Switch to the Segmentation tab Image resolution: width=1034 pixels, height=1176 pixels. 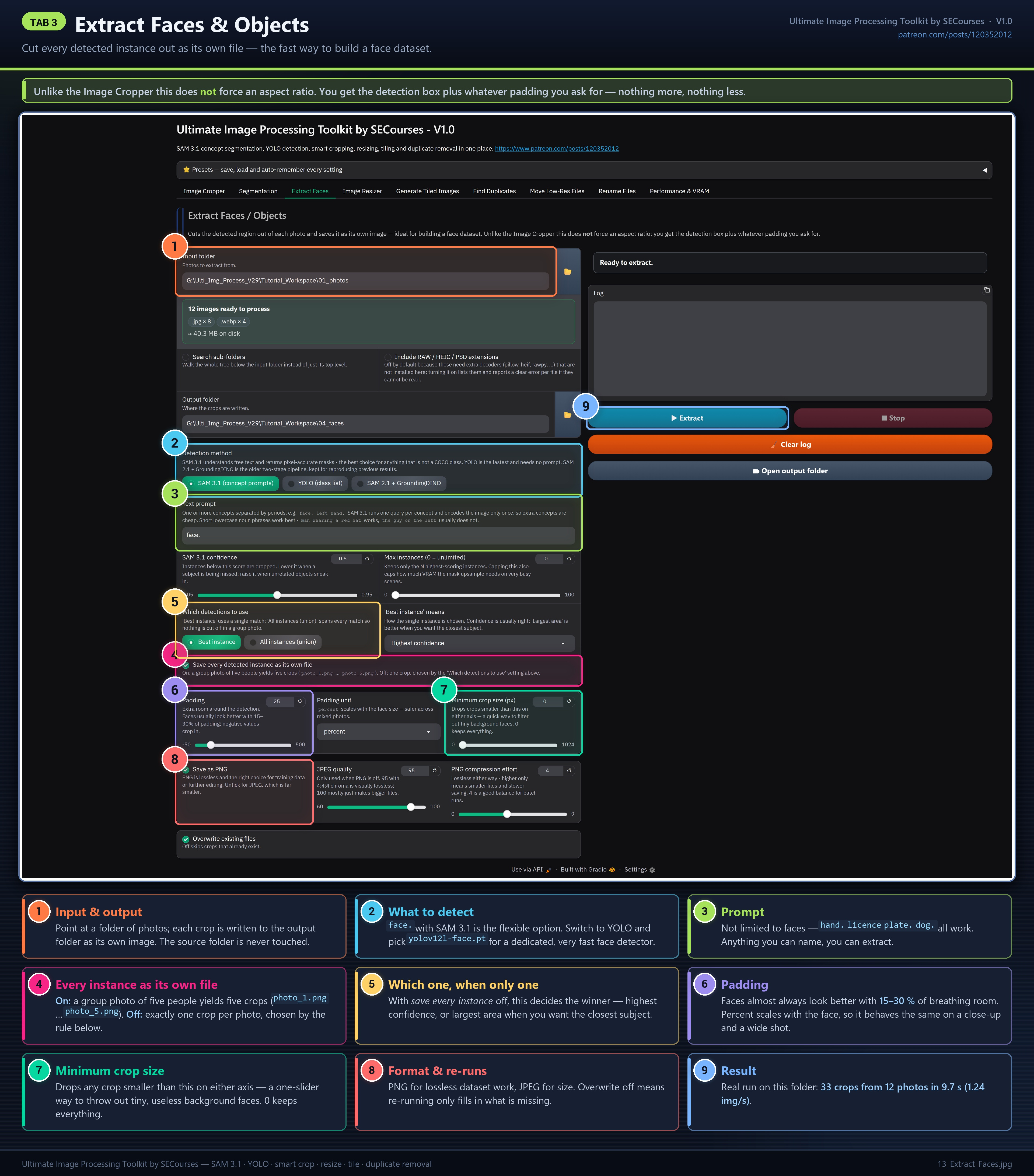tap(258, 191)
